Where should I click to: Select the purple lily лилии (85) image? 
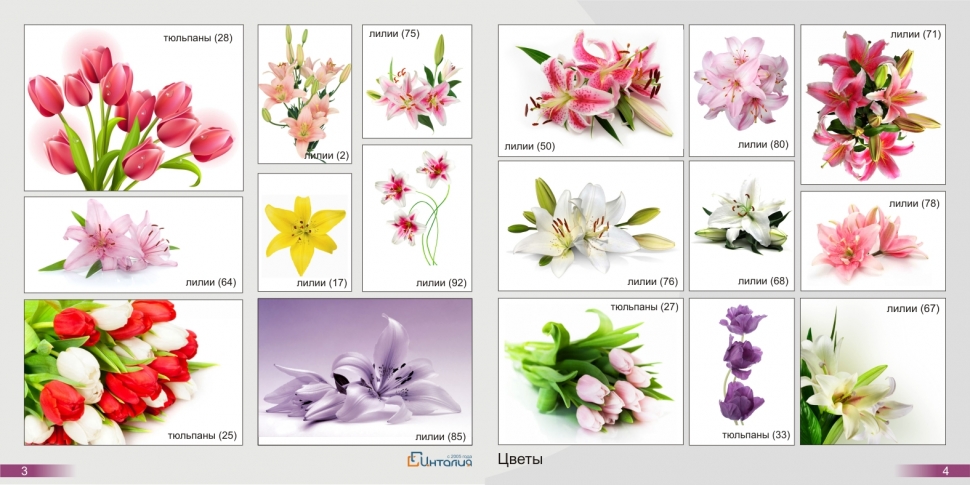click(365, 371)
